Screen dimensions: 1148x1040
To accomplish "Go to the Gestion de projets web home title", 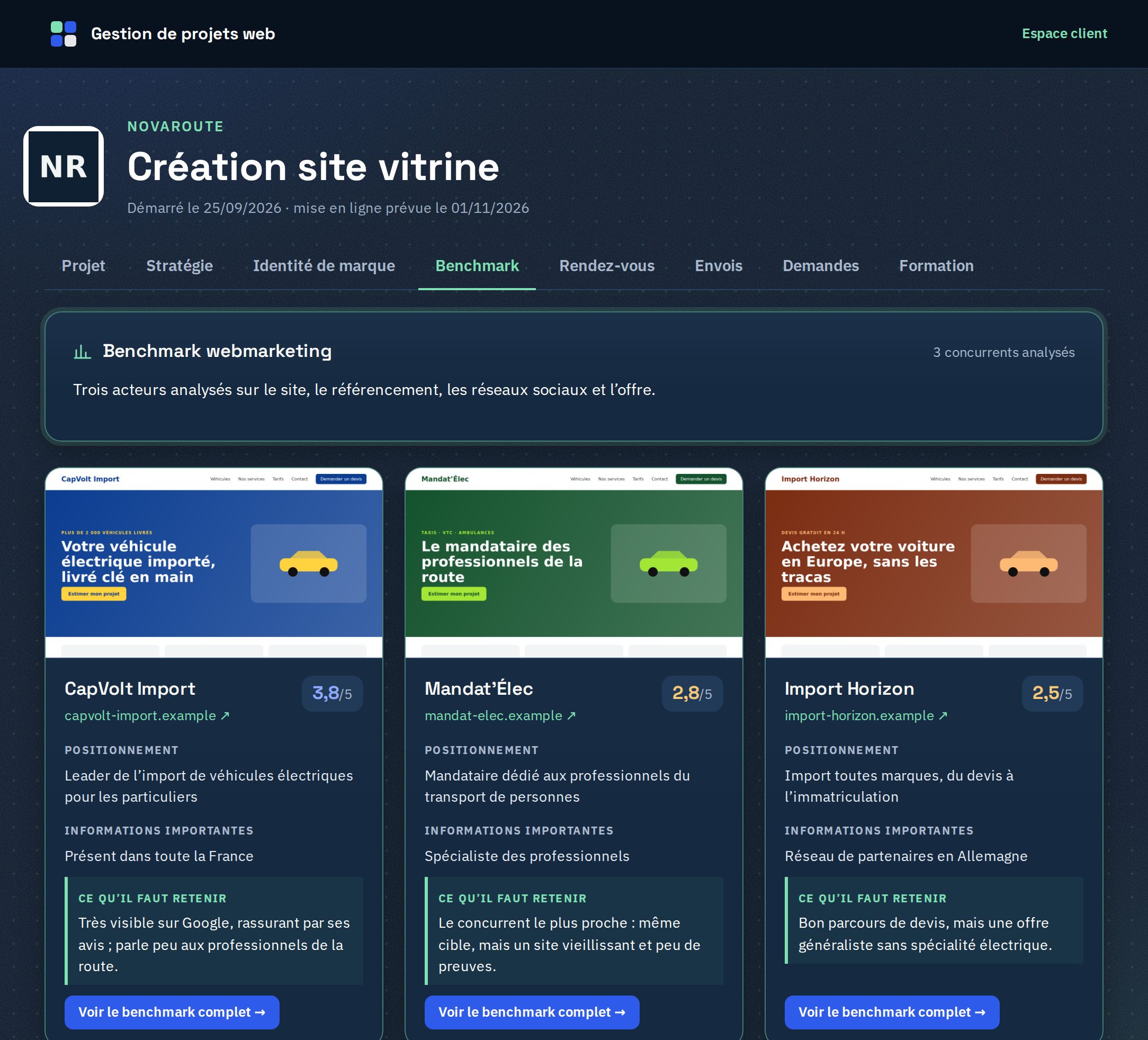I will coord(183,33).
